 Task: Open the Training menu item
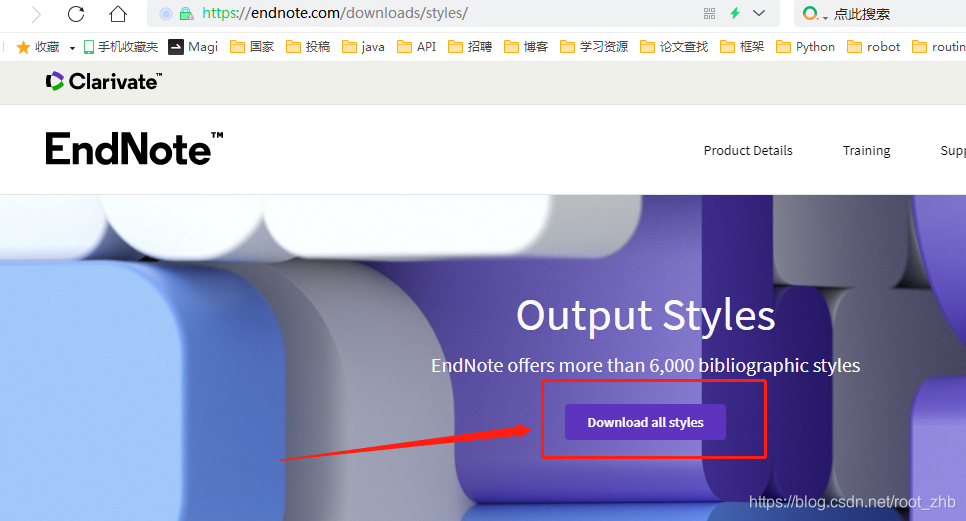coord(866,150)
